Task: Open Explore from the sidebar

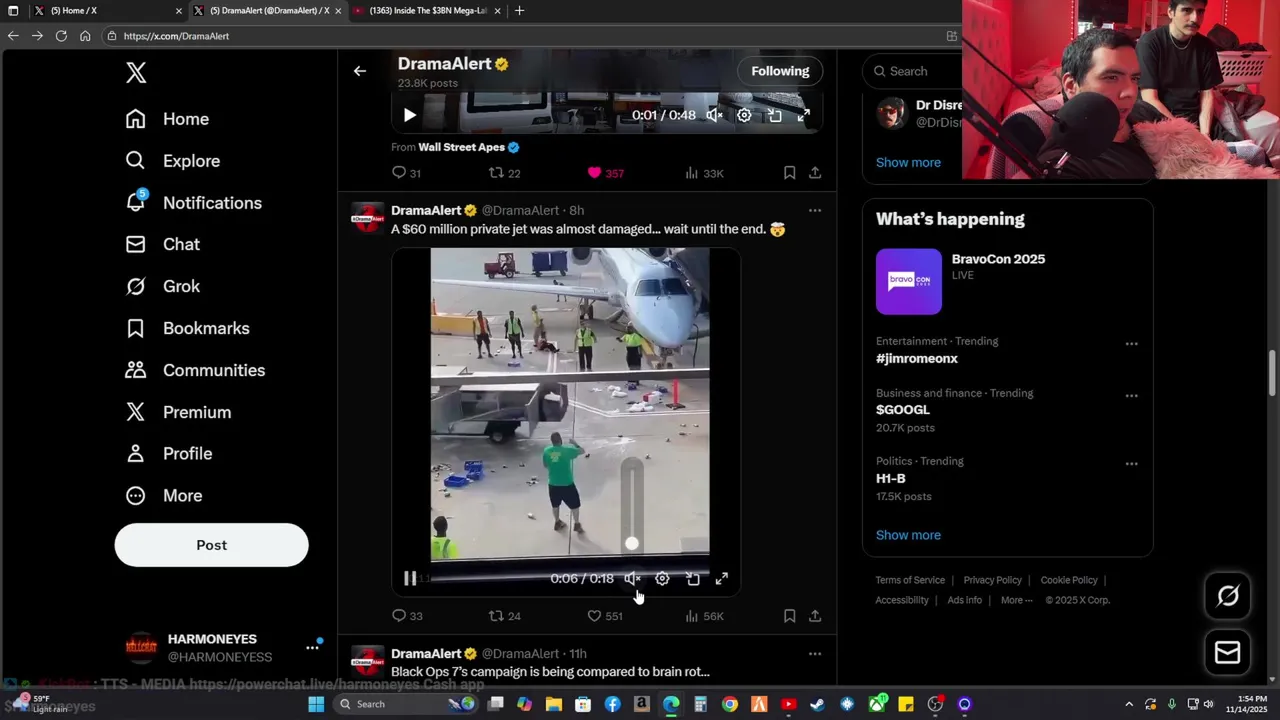Action: (172, 161)
